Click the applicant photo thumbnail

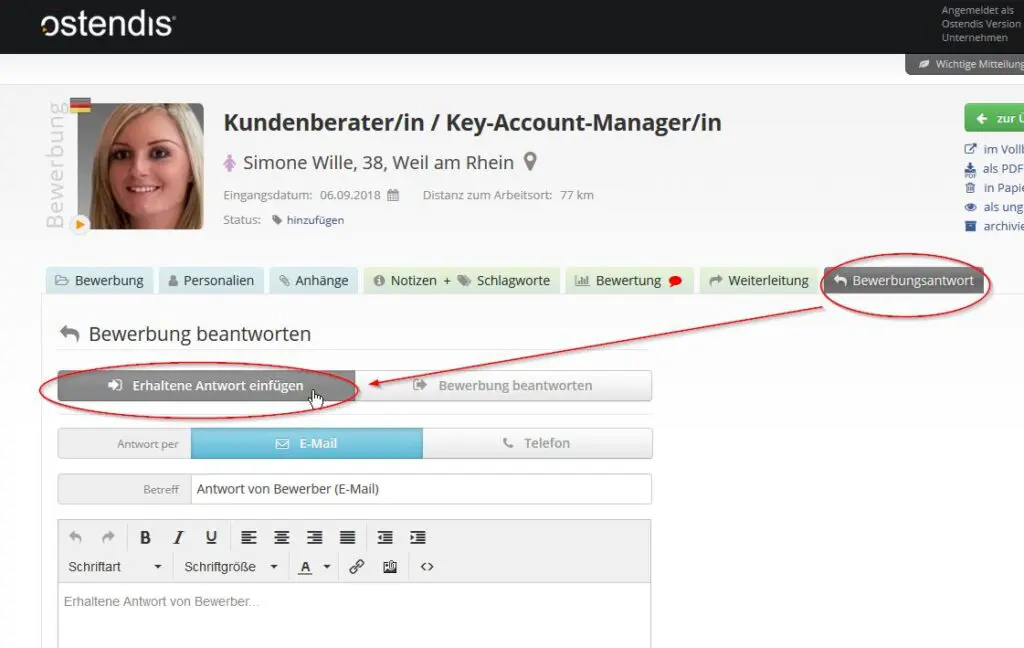coord(140,166)
